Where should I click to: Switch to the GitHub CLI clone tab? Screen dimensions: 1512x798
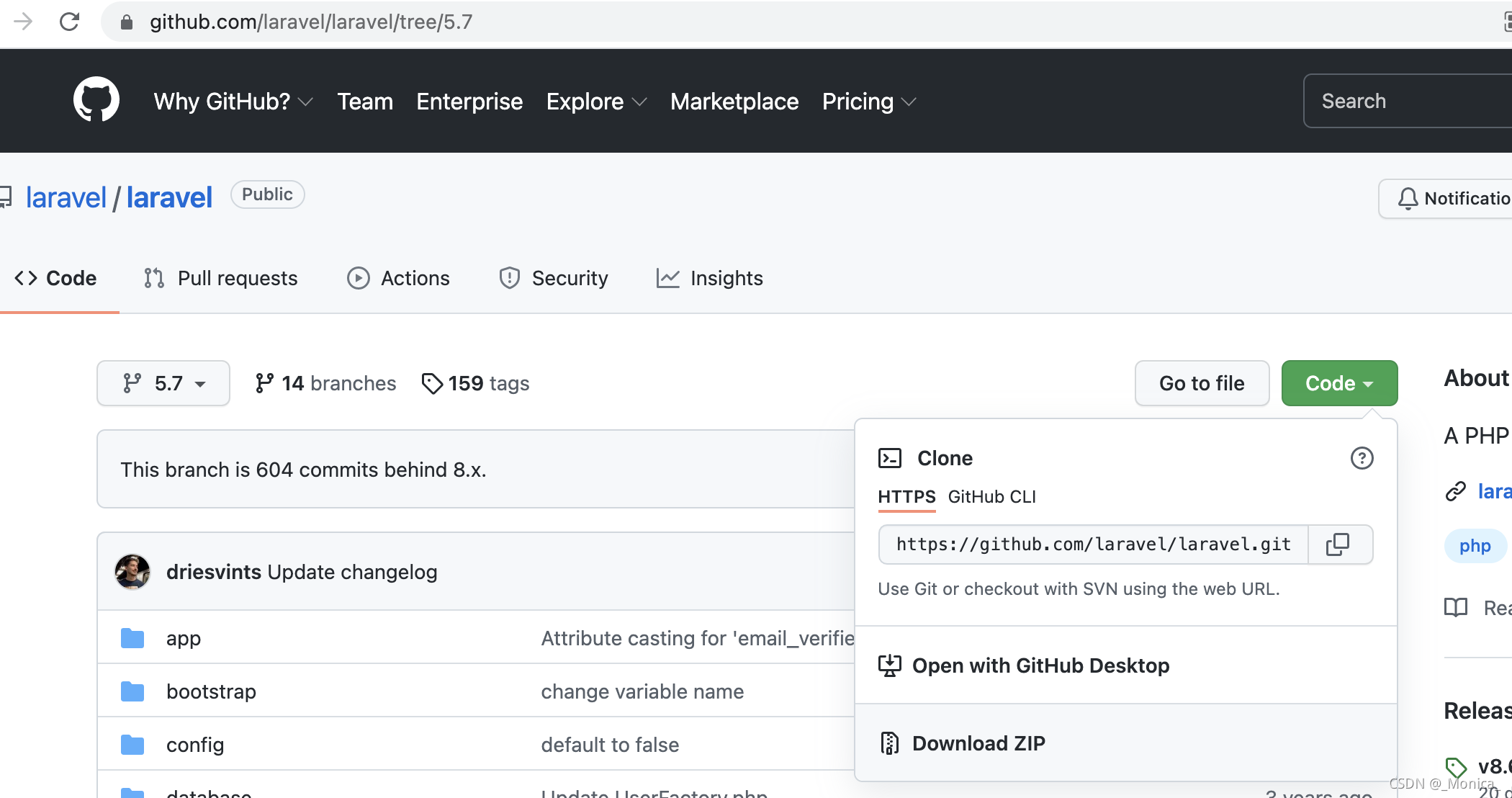point(991,497)
